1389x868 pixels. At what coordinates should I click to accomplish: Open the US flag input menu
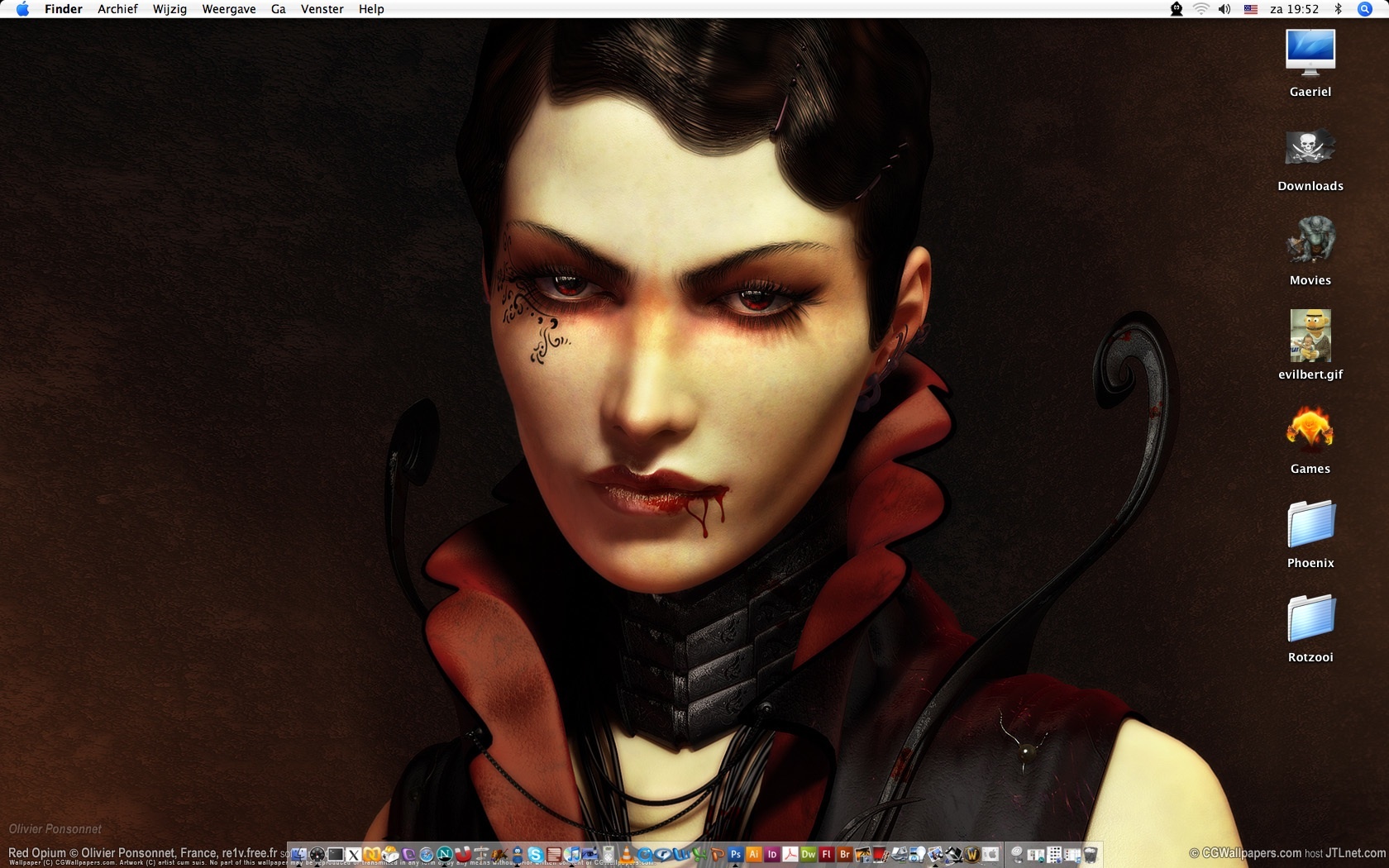(x=1251, y=9)
